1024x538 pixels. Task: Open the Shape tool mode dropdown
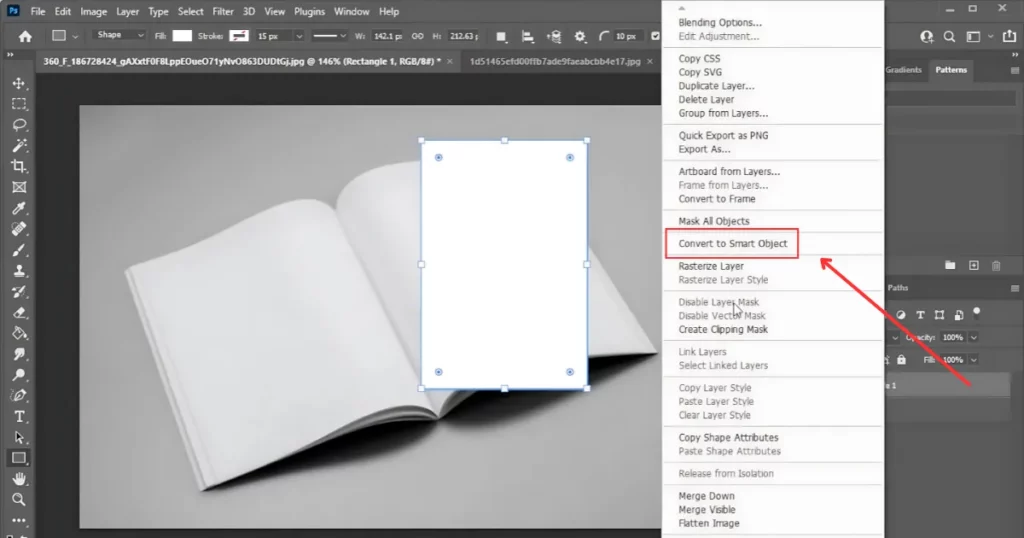[x=119, y=35]
